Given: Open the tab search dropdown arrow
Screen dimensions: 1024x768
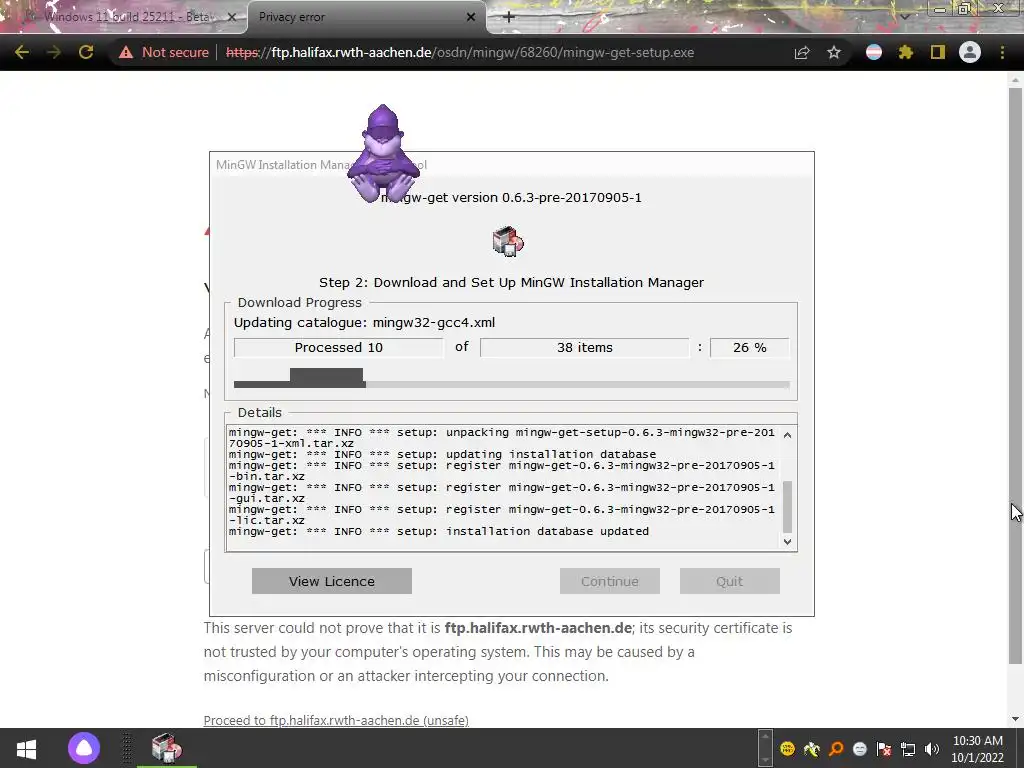Looking at the screenshot, I should 905,16.
